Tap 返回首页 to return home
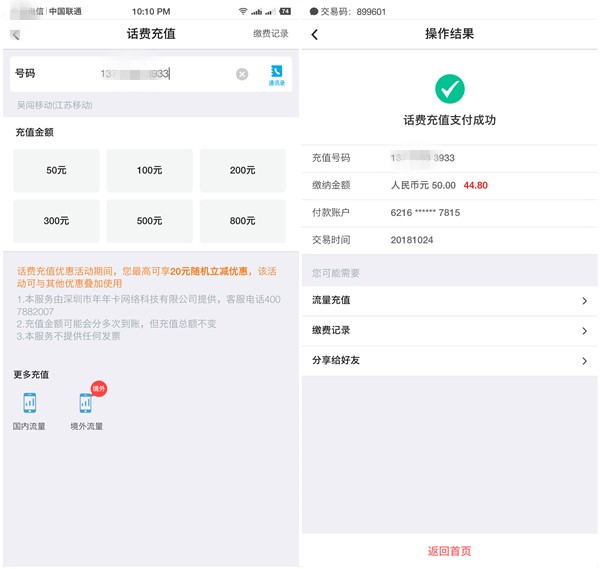Screen dimensions: 600x569 449,551
